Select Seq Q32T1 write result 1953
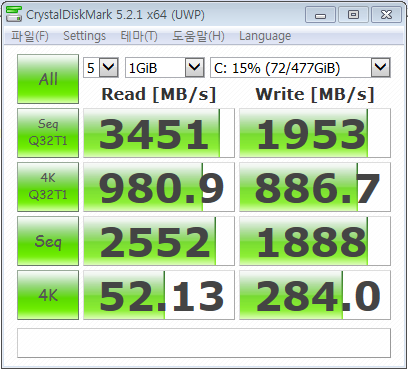The height and width of the screenshot is (370, 408). coord(315,133)
